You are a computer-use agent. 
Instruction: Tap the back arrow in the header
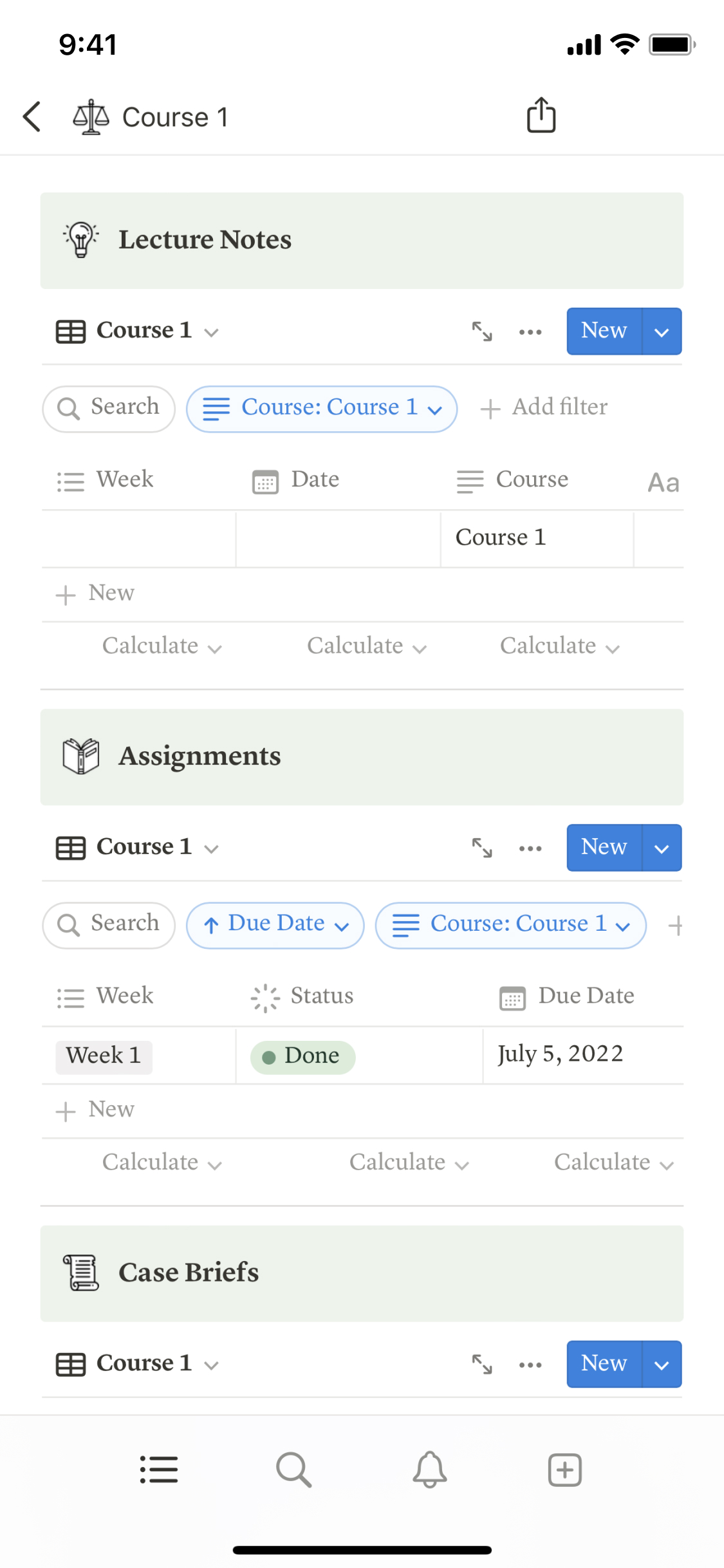click(x=32, y=117)
